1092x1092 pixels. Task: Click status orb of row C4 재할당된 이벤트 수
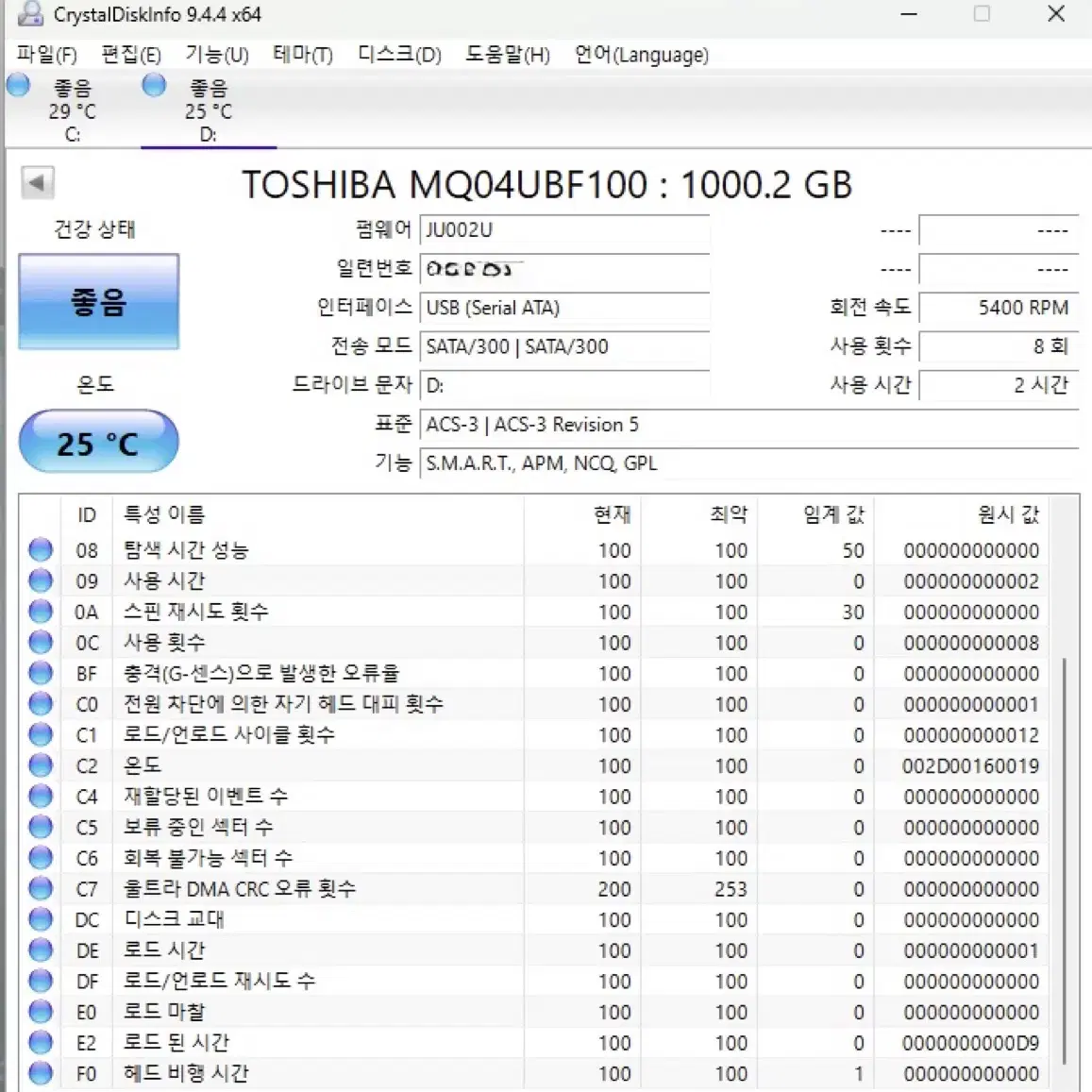tap(41, 796)
